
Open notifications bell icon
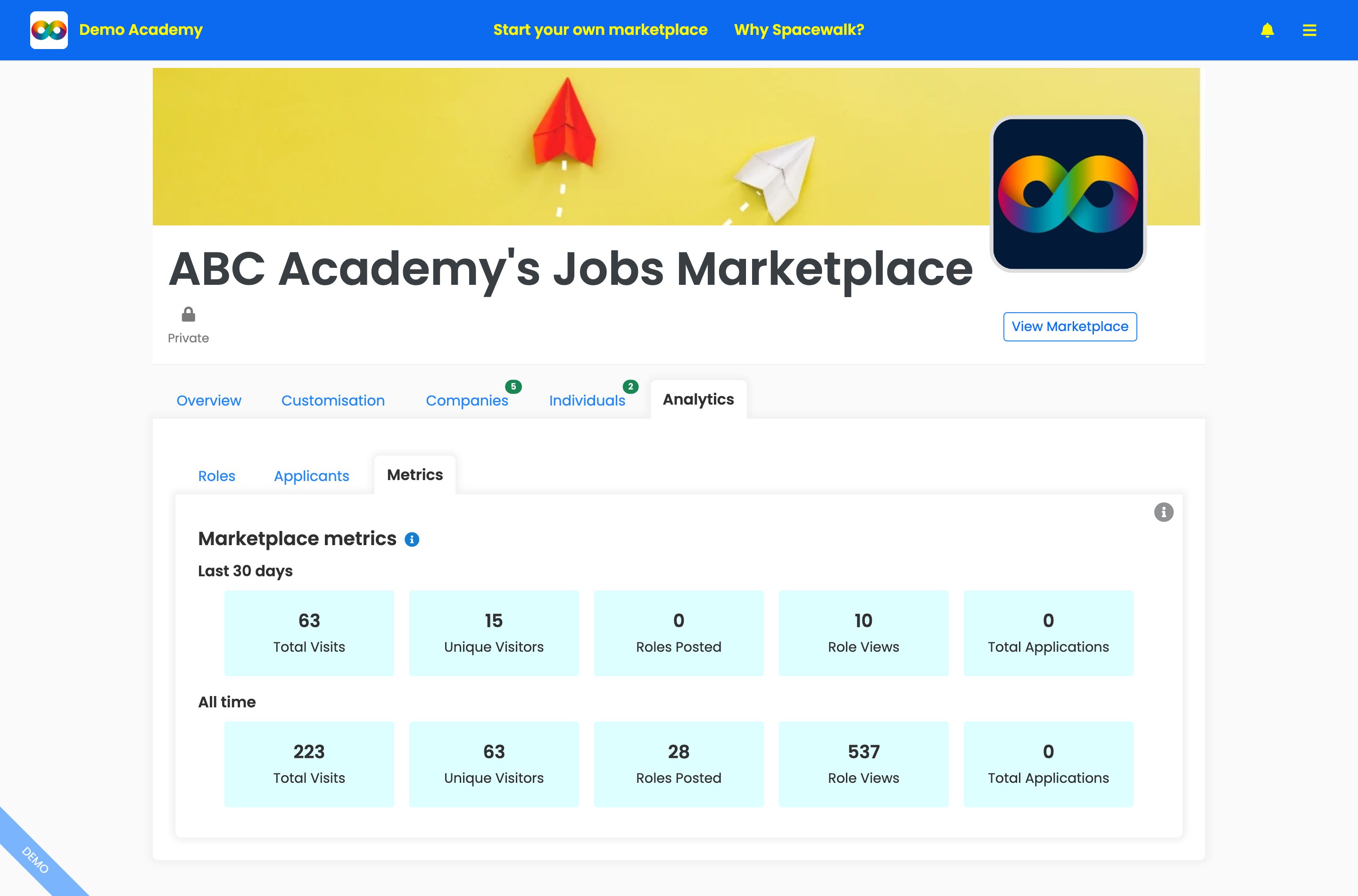[1267, 30]
